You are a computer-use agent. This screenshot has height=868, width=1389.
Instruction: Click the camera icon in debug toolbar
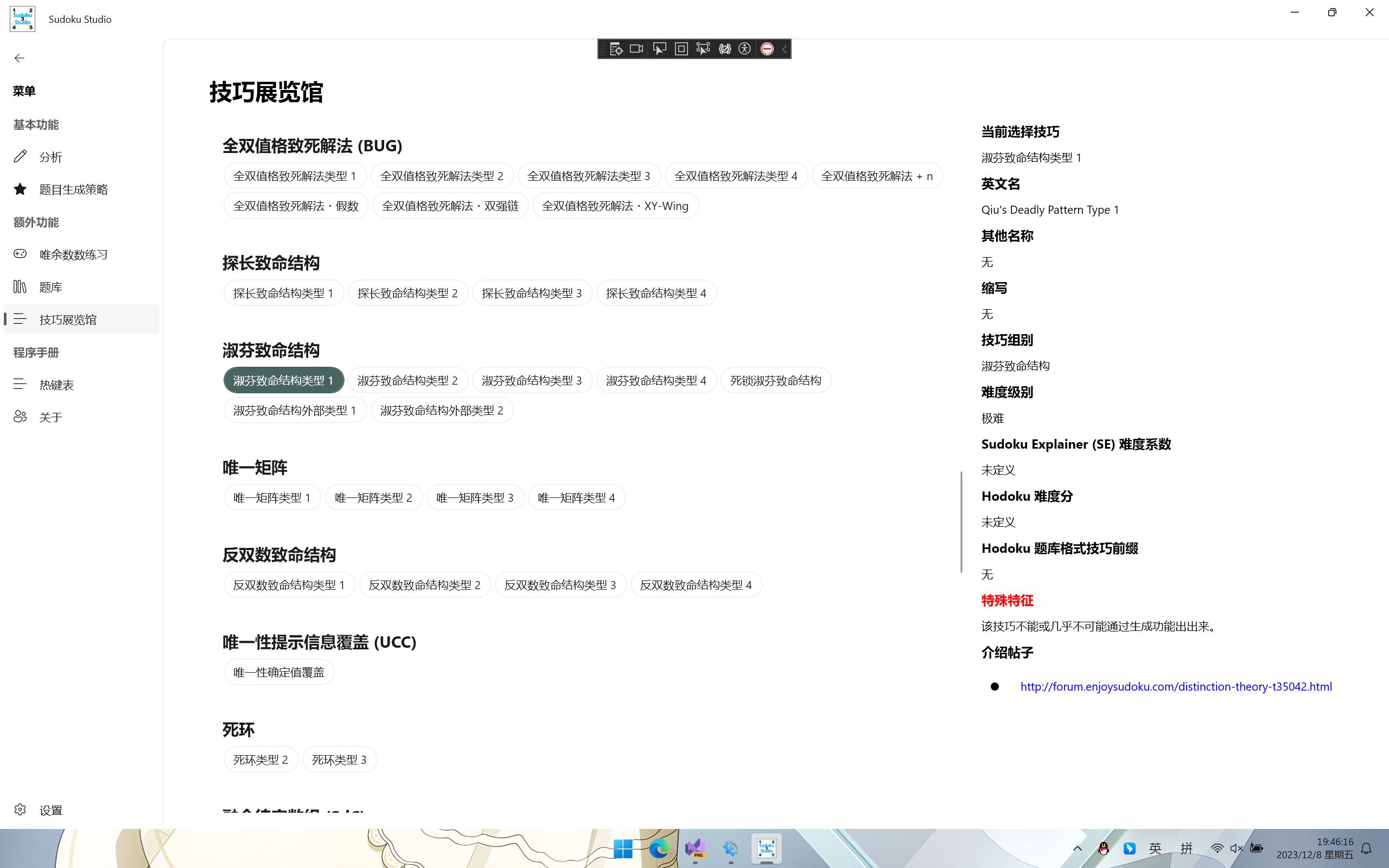pyautogui.click(x=636, y=49)
